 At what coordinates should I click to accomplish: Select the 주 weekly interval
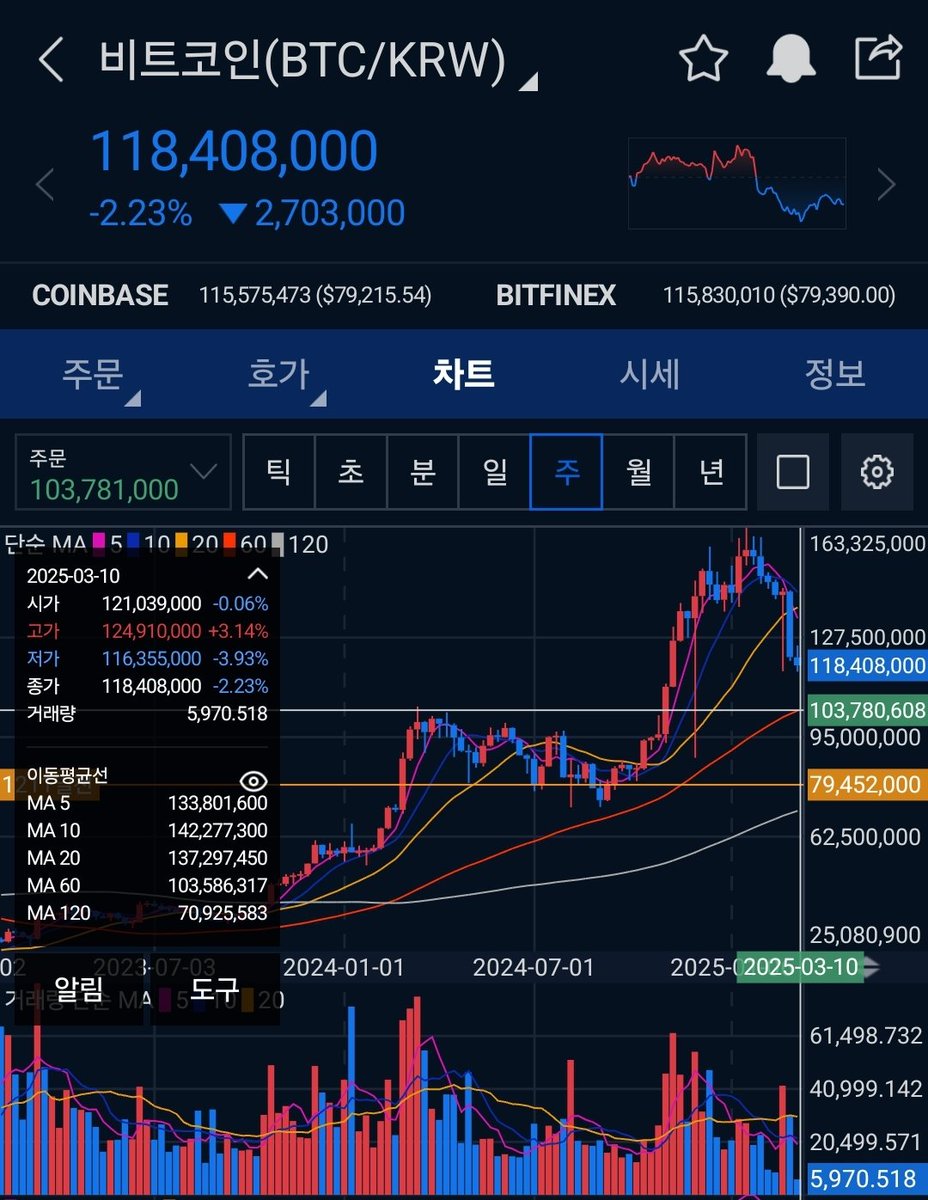566,472
